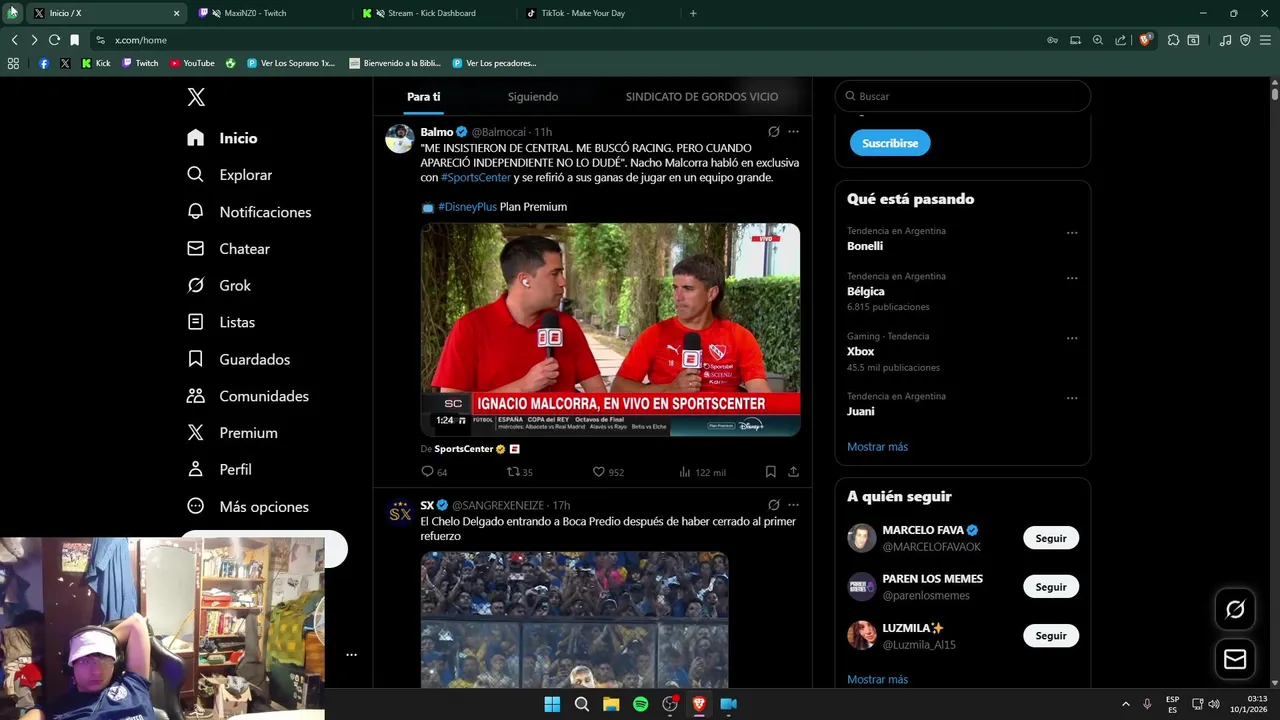Open more options for Bélgica trend
The height and width of the screenshot is (720, 1280).
tap(1072, 278)
